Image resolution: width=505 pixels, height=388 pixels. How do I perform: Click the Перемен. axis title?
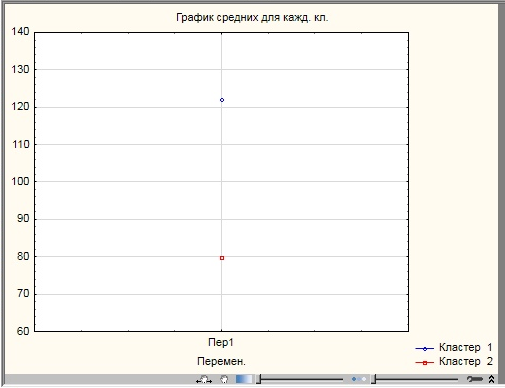pyautogui.click(x=221, y=361)
